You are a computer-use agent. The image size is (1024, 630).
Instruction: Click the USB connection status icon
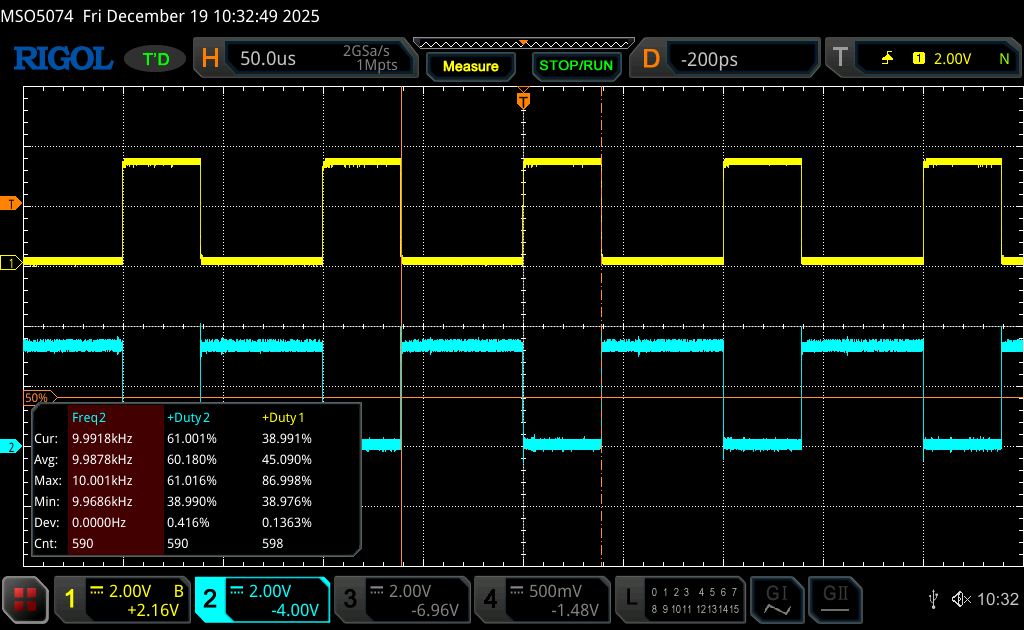(x=934, y=599)
